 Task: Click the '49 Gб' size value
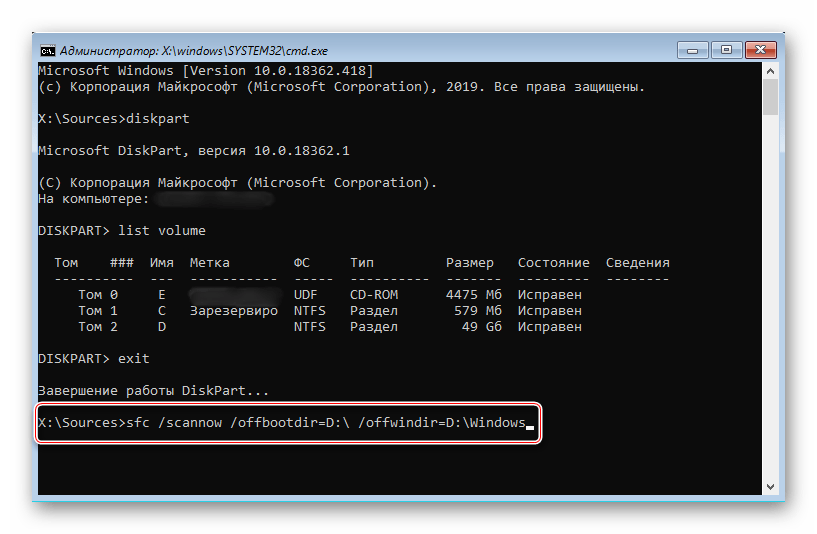[477, 327]
